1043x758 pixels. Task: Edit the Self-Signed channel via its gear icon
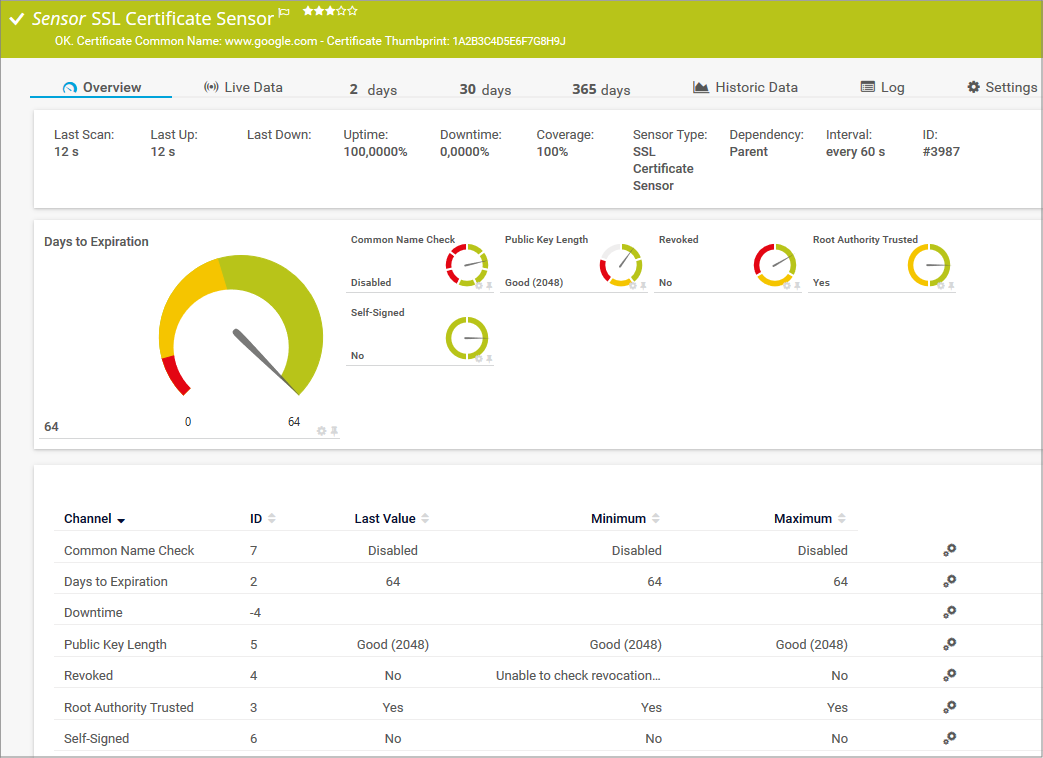(x=950, y=738)
